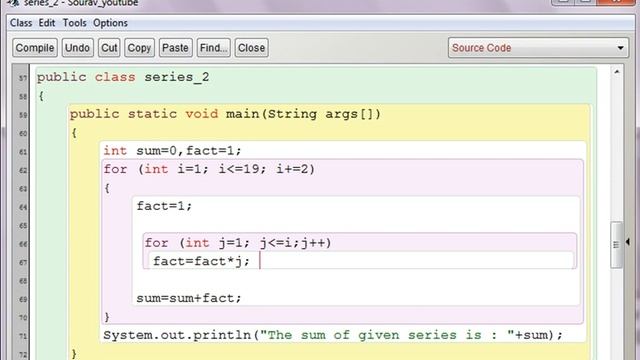Toggle the side panel collapse arrow

coord(628,242)
